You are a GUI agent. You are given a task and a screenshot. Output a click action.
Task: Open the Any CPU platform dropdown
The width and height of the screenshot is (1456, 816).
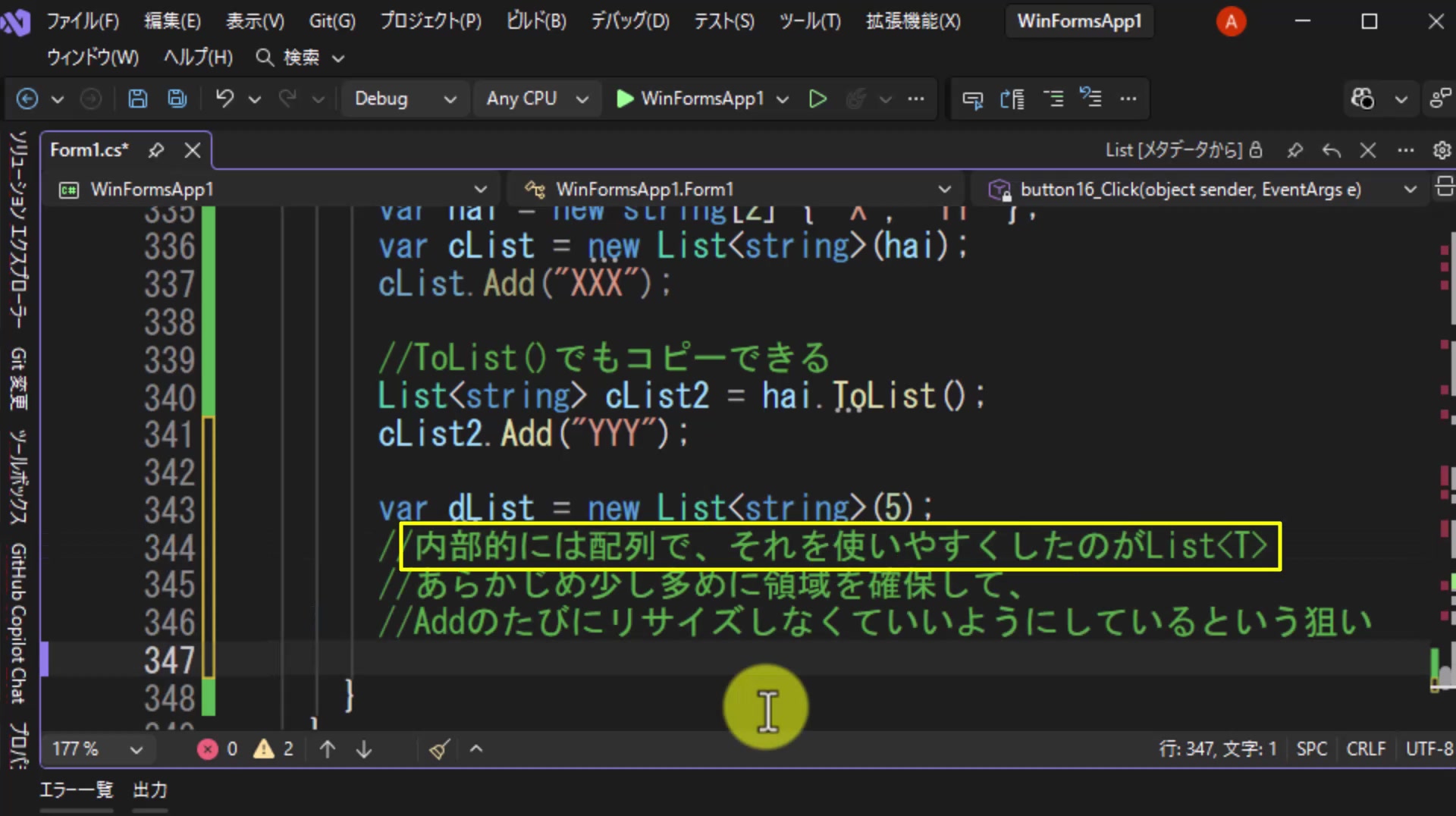536,99
